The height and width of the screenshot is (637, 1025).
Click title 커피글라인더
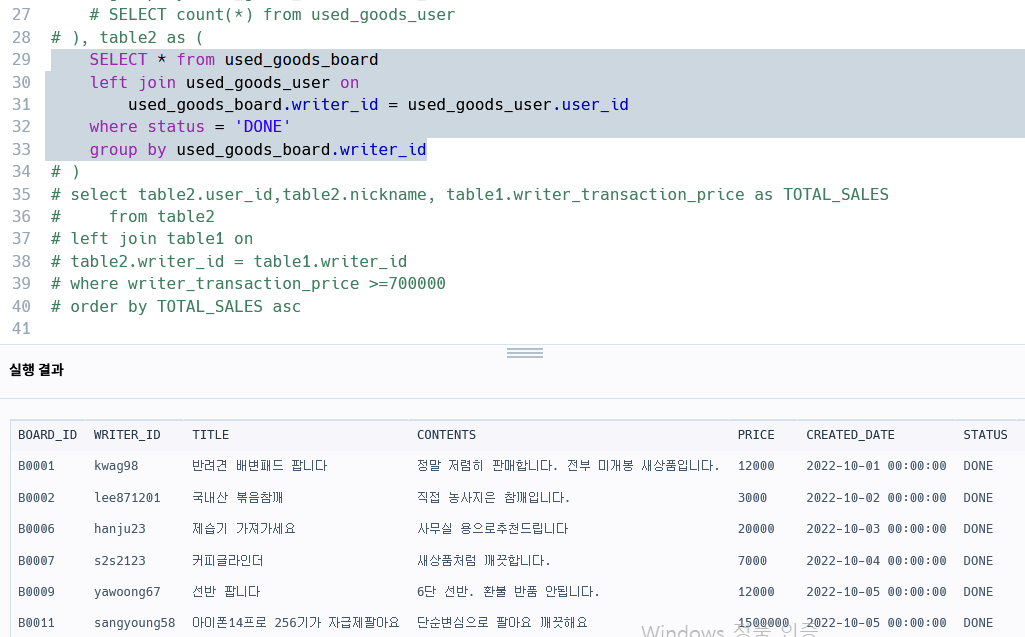tap(227, 560)
